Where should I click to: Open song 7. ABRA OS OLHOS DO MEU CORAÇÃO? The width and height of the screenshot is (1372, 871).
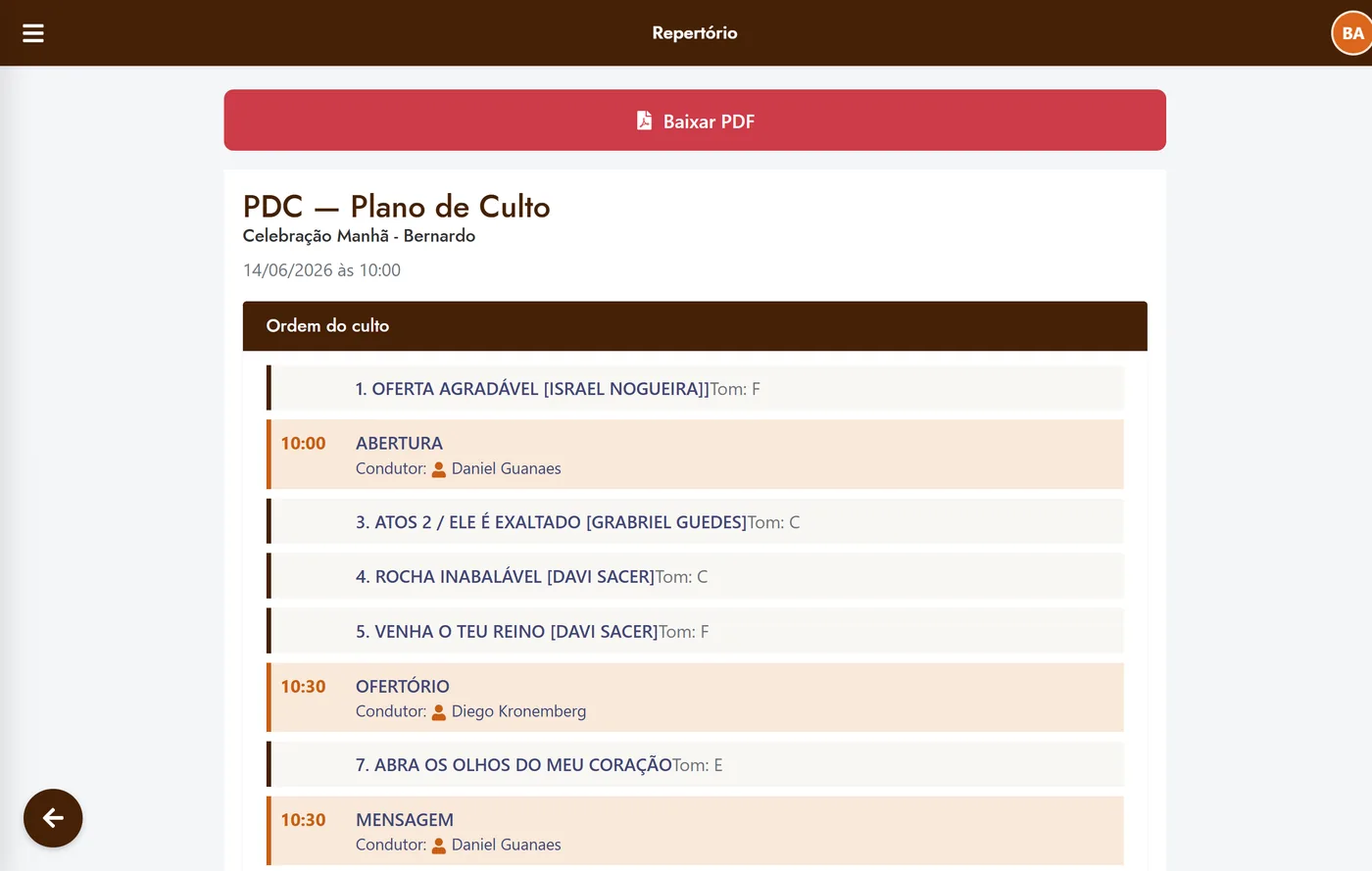(x=514, y=765)
